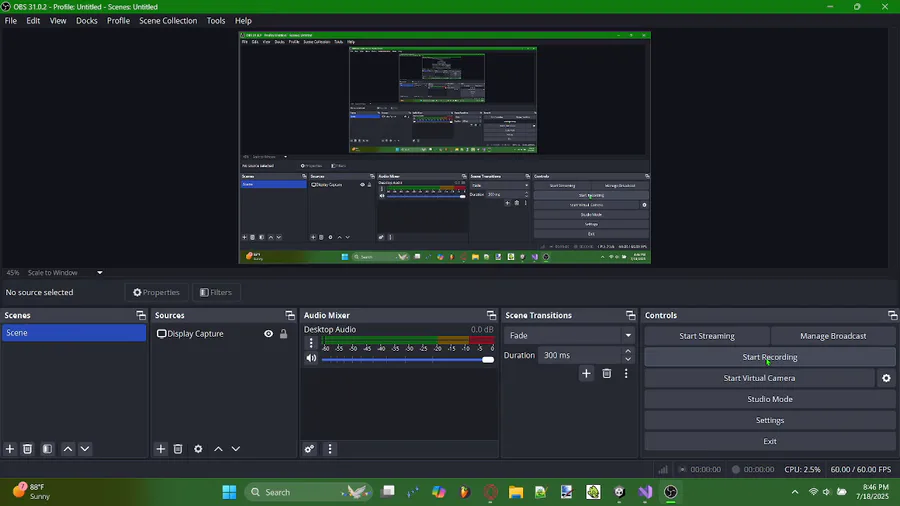This screenshot has height=506, width=900.
Task: Add a scene transition plus icon
Action: tap(586, 373)
